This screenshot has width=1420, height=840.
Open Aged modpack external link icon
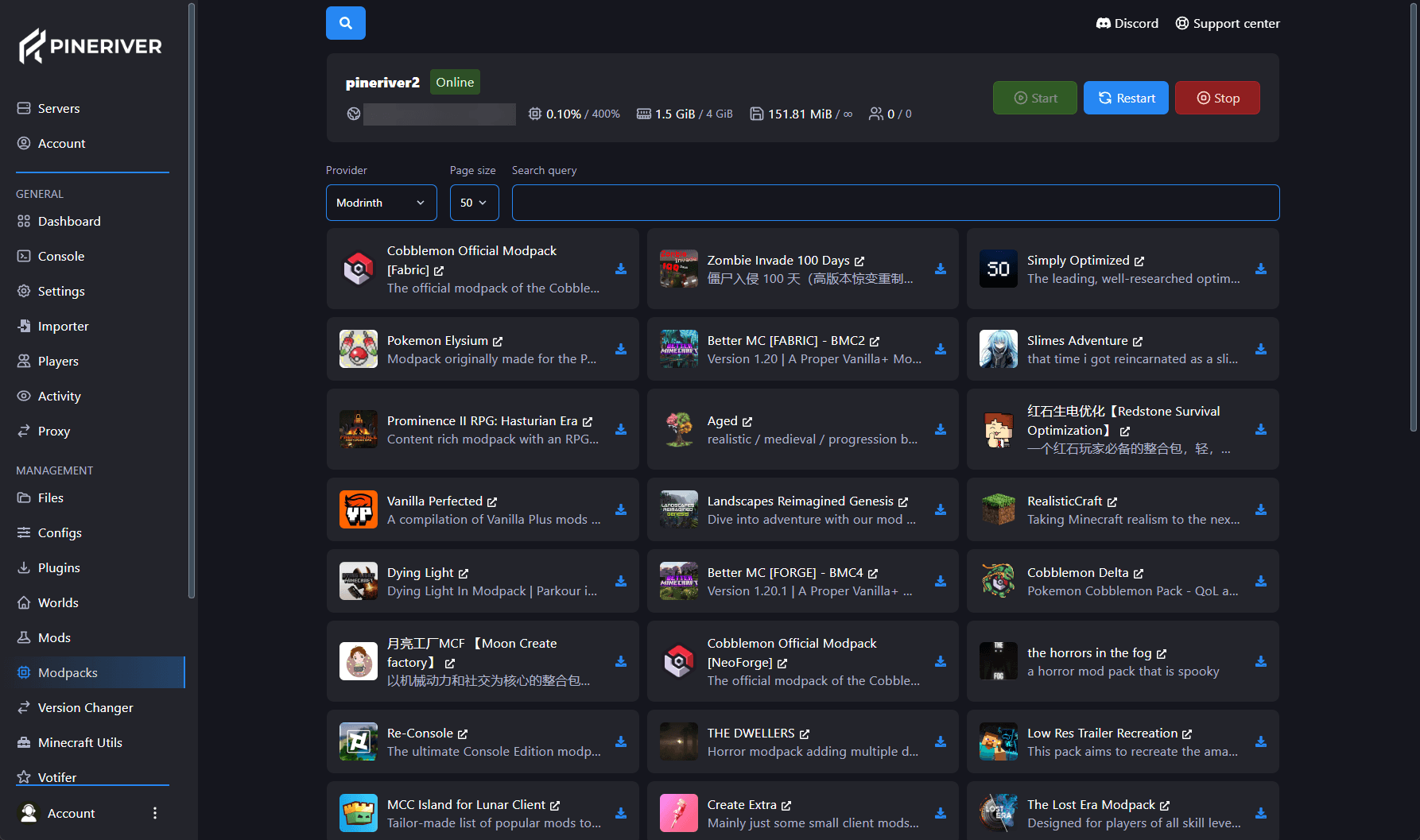click(x=747, y=422)
